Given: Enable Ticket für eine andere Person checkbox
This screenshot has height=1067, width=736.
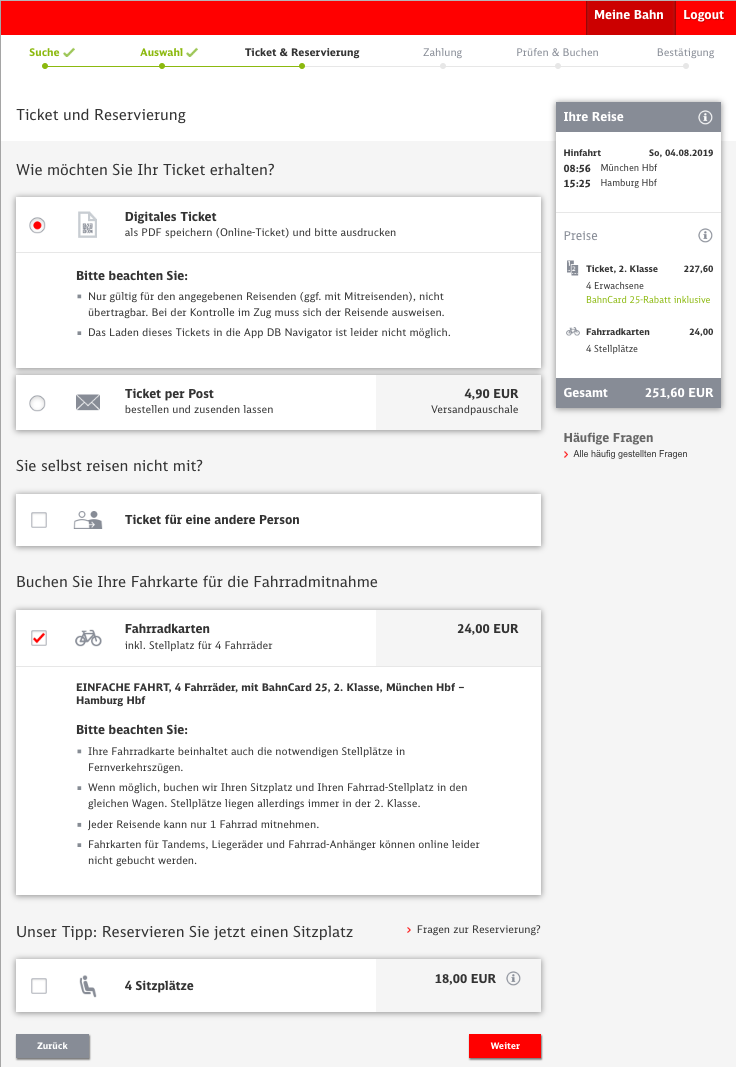Looking at the screenshot, I should pyautogui.click(x=39, y=520).
